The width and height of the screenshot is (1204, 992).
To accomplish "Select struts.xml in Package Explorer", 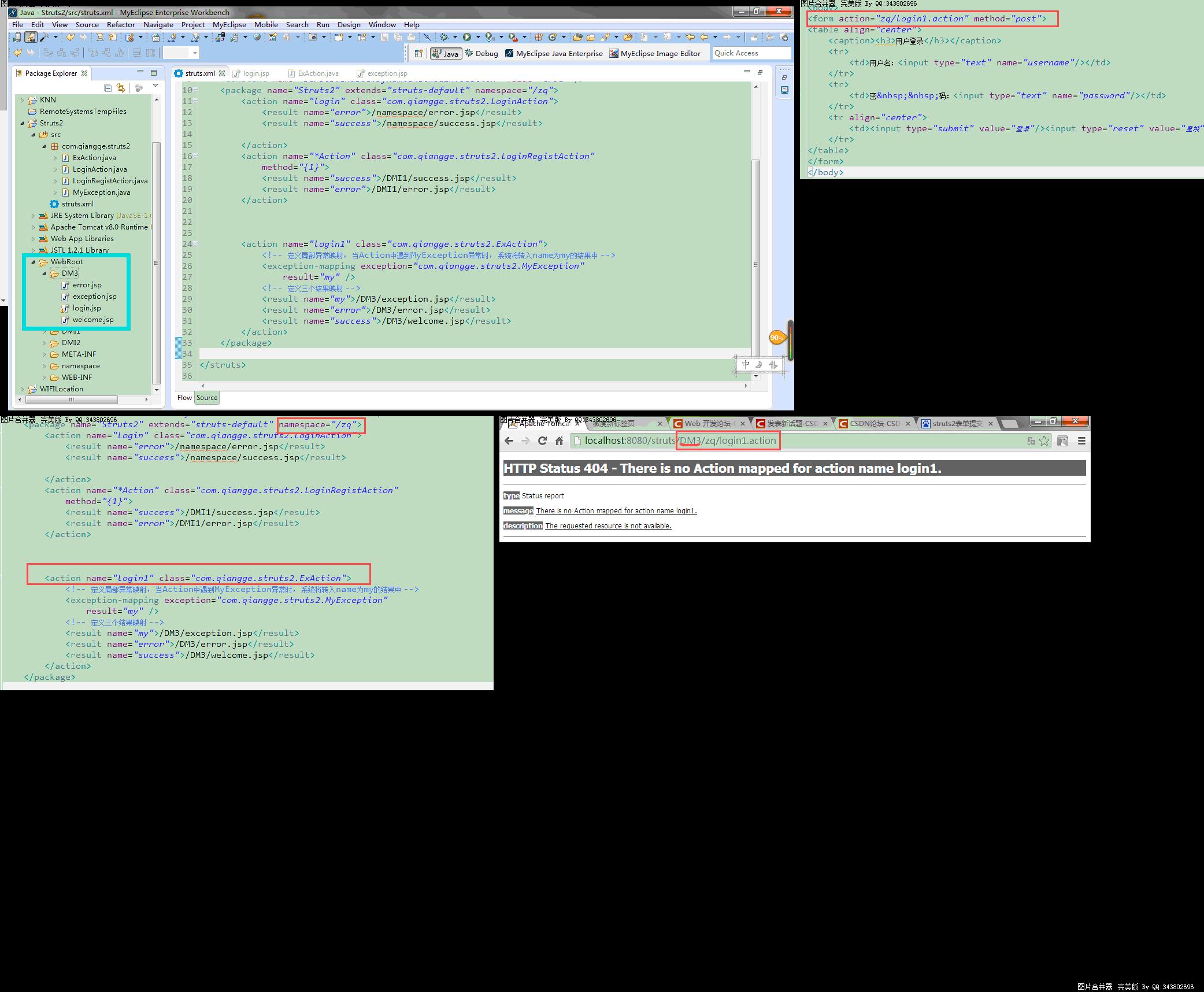I will 72,204.
